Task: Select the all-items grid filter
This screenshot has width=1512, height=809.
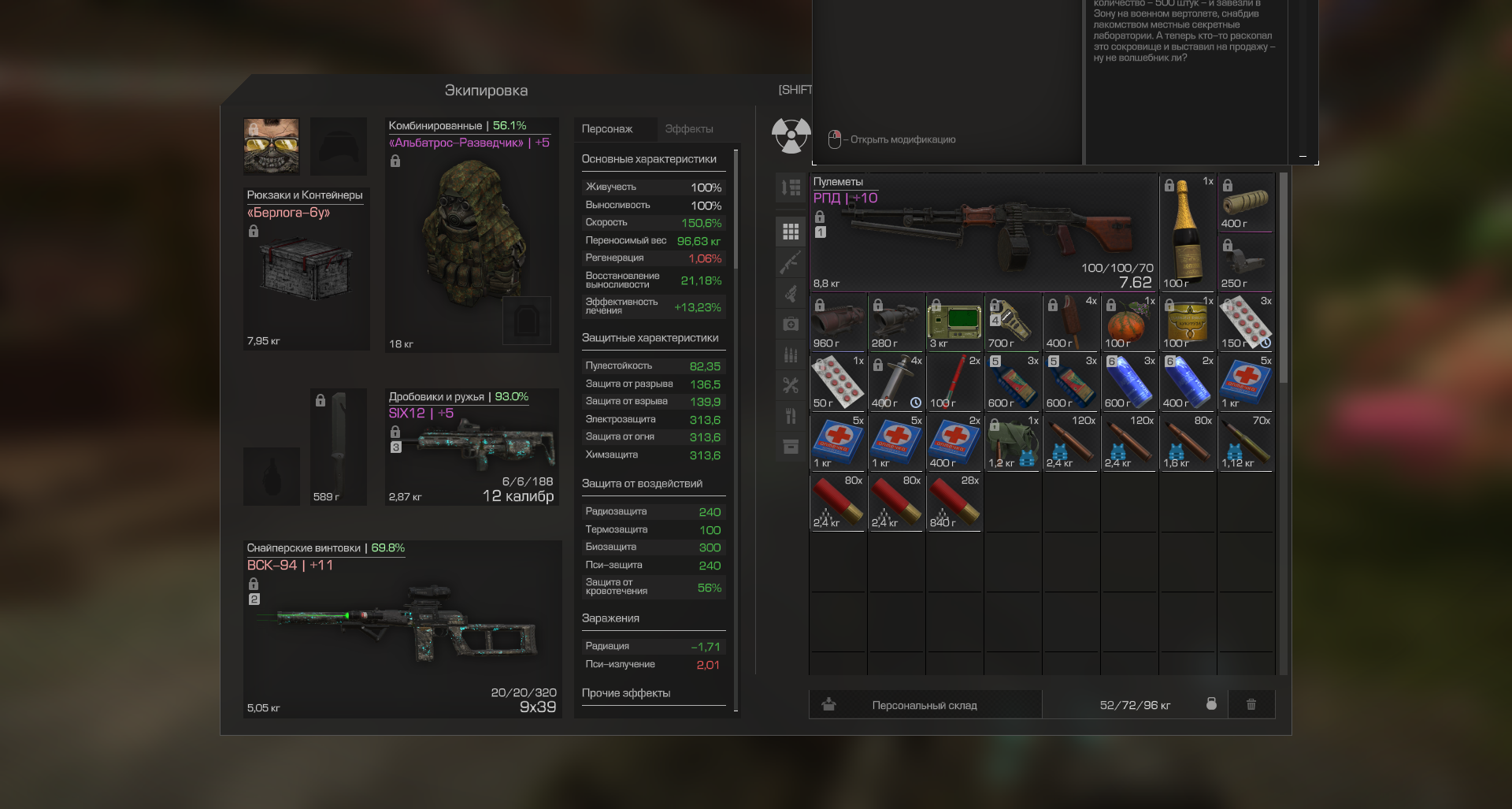Action: pos(791,232)
